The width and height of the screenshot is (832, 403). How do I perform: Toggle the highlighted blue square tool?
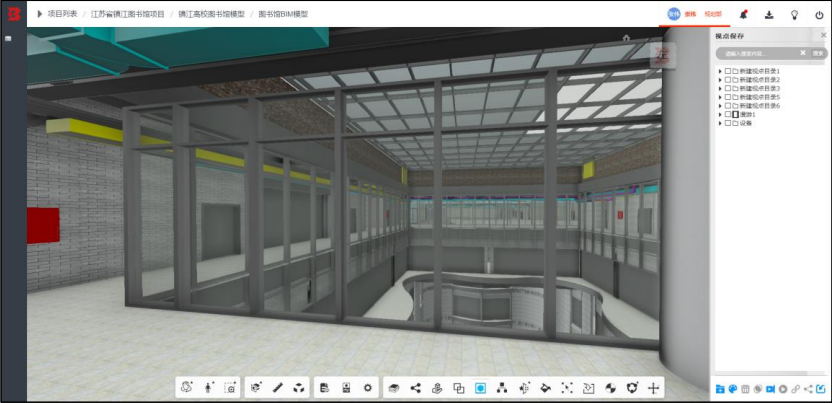[x=481, y=388]
